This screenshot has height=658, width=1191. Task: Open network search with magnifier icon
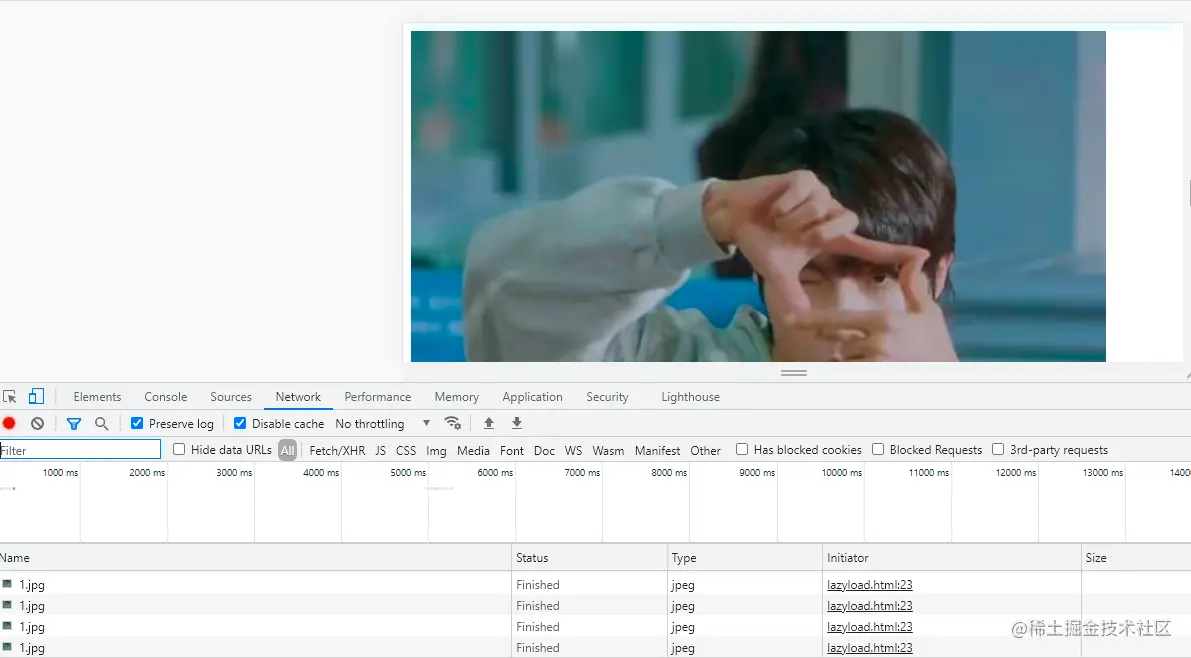coord(101,423)
